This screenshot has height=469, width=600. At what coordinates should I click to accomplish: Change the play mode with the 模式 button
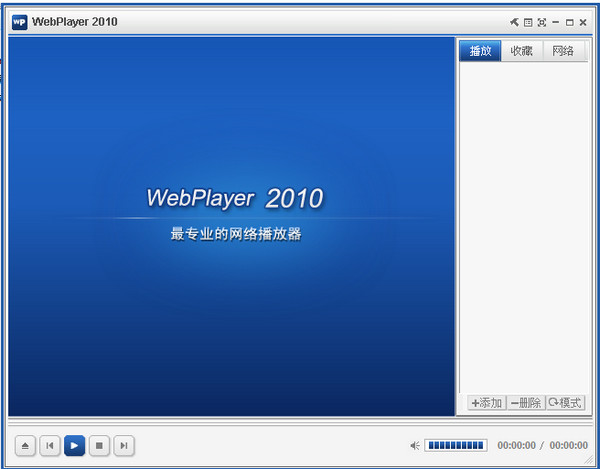pos(565,403)
